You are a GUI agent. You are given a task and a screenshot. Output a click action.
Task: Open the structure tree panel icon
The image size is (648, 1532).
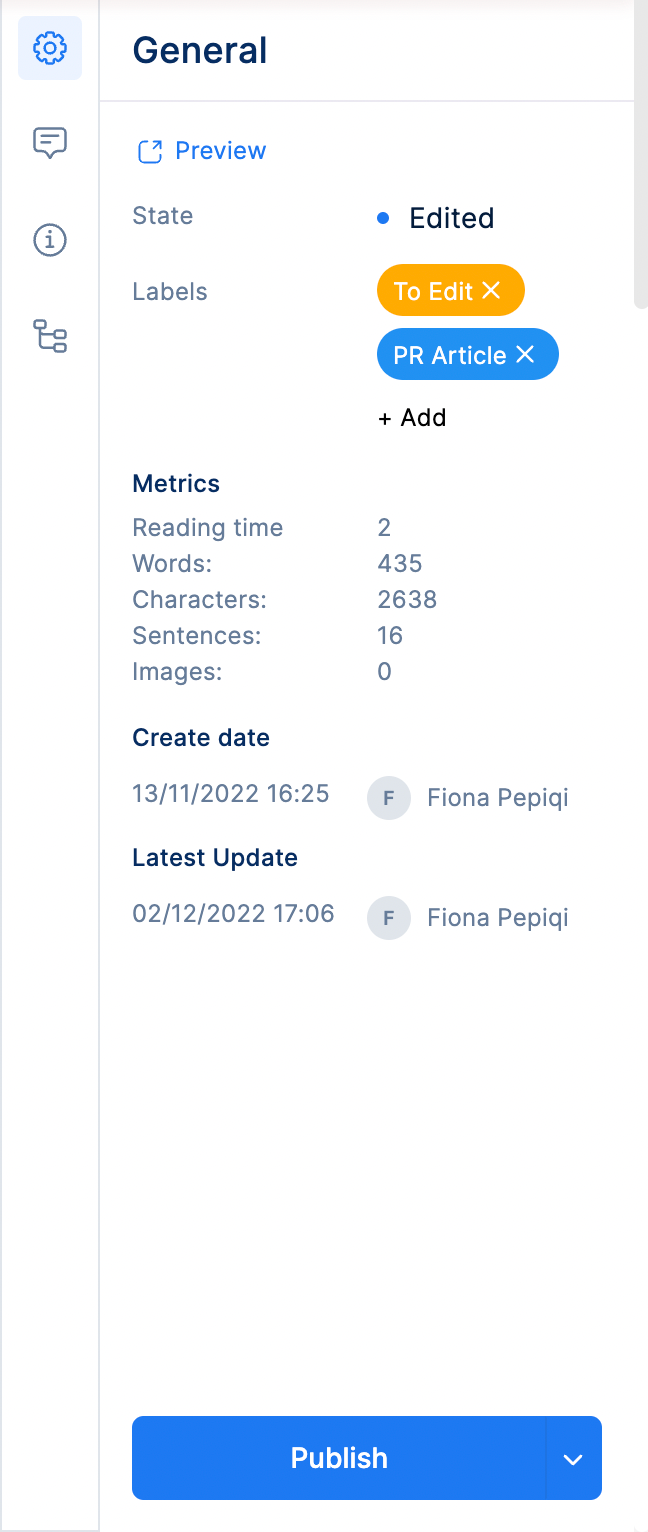pyautogui.click(x=49, y=336)
